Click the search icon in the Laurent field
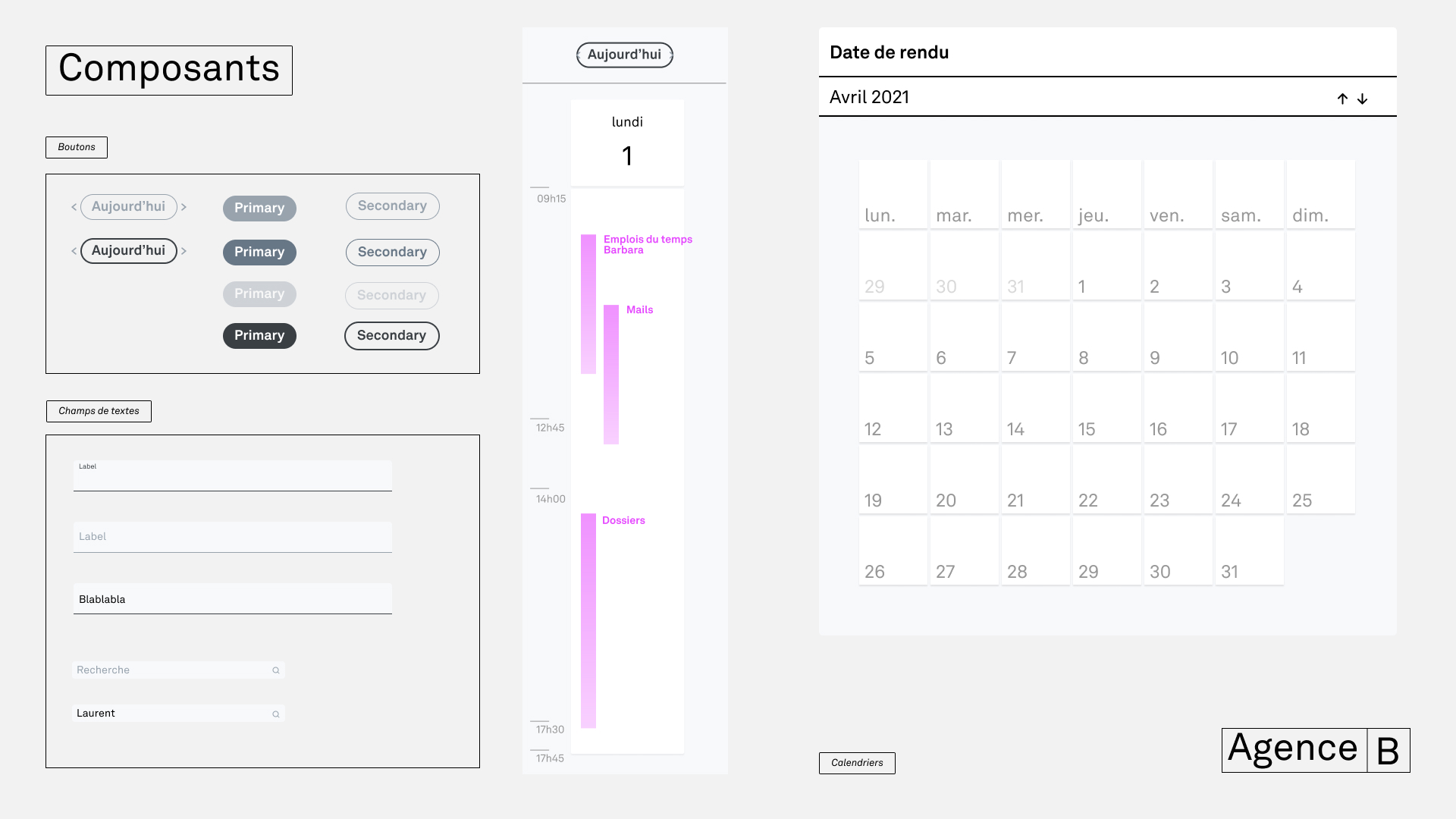Image resolution: width=1456 pixels, height=819 pixels. point(276,714)
